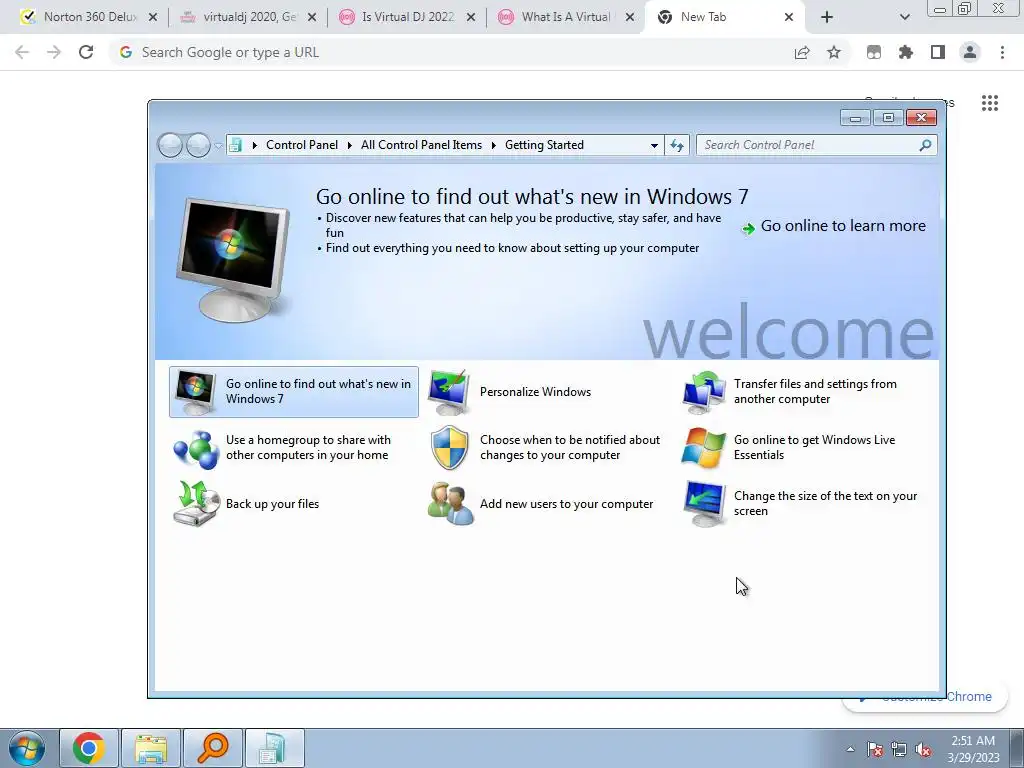Expand the arrow after All Control Panel Items
The width and height of the screenshot is (1024, 768).
pos(494,145)
